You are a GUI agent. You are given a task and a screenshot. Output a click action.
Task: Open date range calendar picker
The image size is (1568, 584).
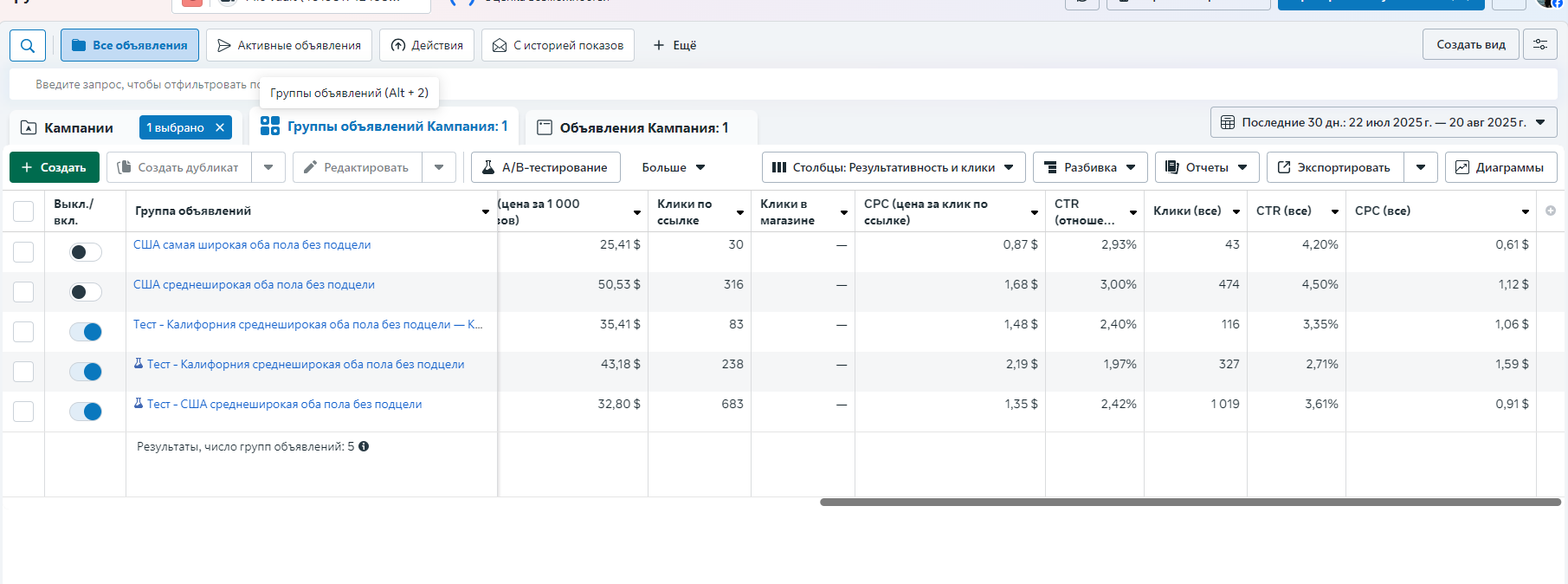click(1383, 122)
